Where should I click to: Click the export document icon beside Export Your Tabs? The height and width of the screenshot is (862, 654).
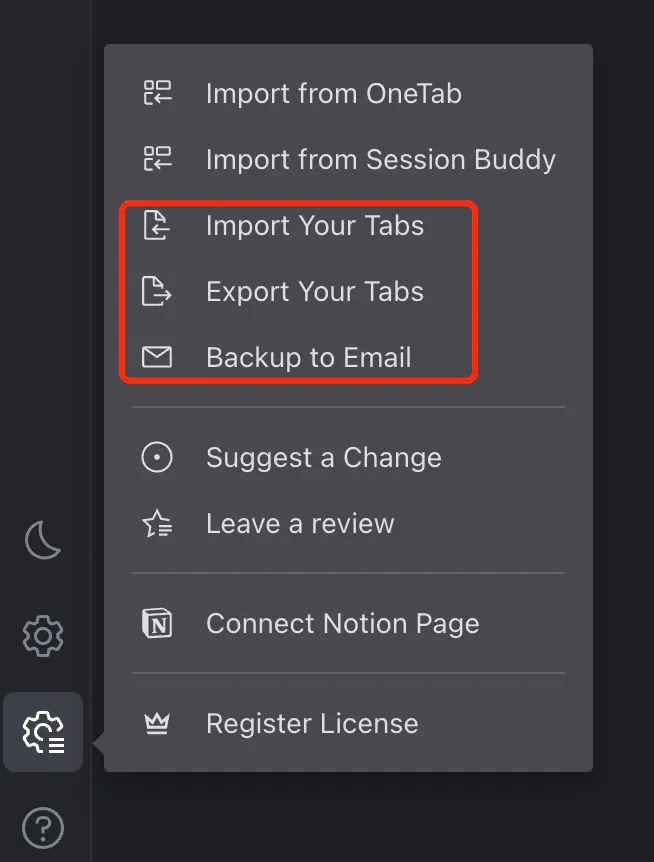[x=157, y=292]
